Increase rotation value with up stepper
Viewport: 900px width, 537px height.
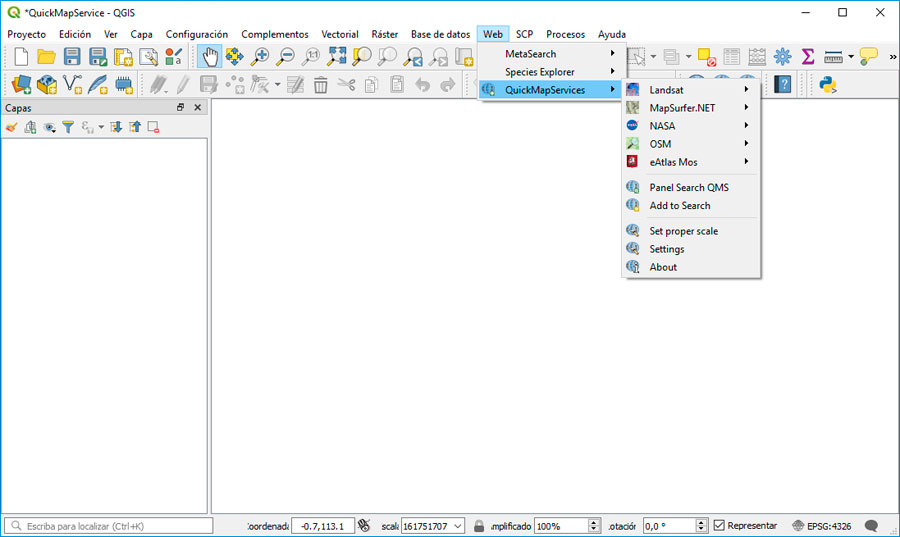tap(701, 522)
